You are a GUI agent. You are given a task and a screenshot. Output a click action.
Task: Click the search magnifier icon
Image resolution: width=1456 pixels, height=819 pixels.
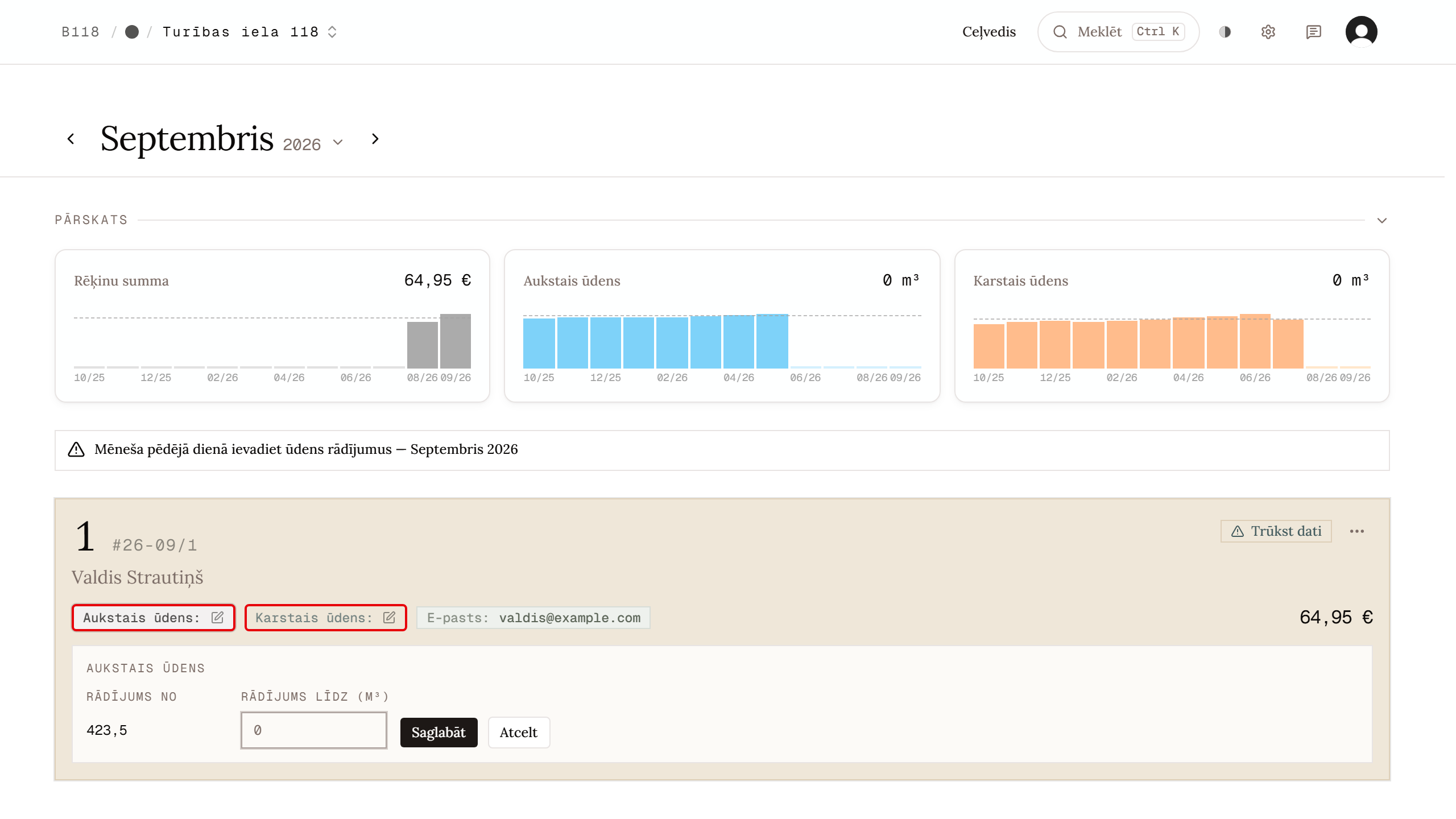coord(1060,32)
